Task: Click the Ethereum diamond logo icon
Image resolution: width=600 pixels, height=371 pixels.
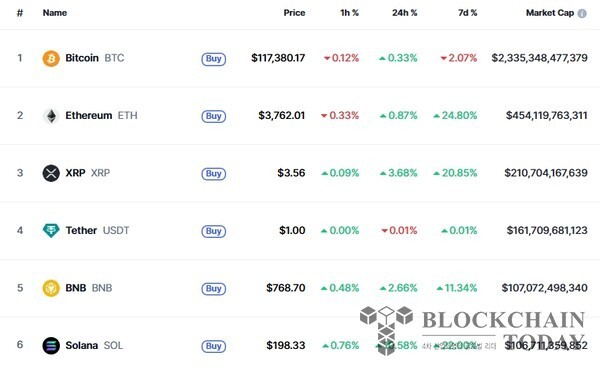Action: 51,116
